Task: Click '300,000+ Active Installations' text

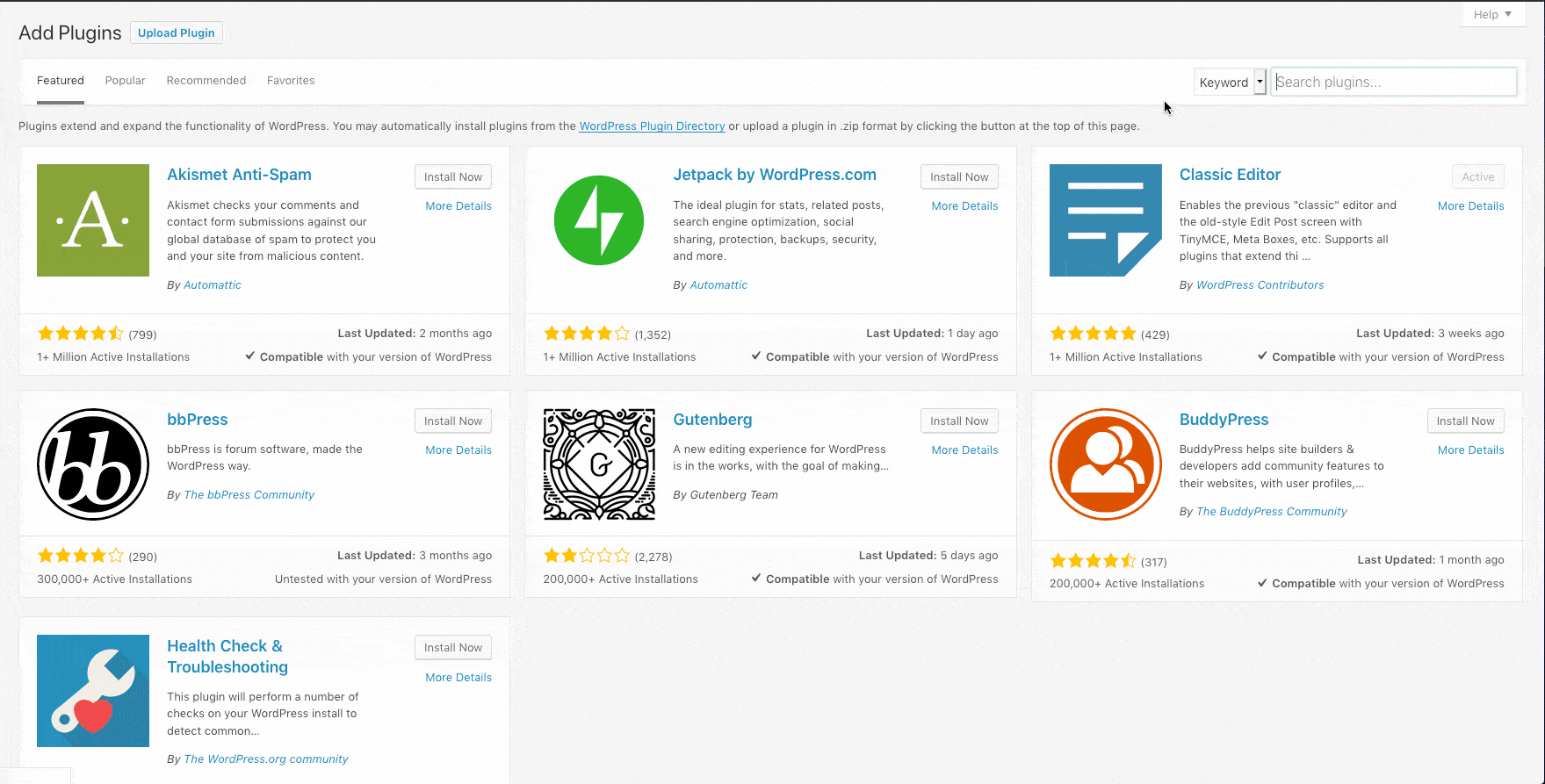Action: [114, 579]
